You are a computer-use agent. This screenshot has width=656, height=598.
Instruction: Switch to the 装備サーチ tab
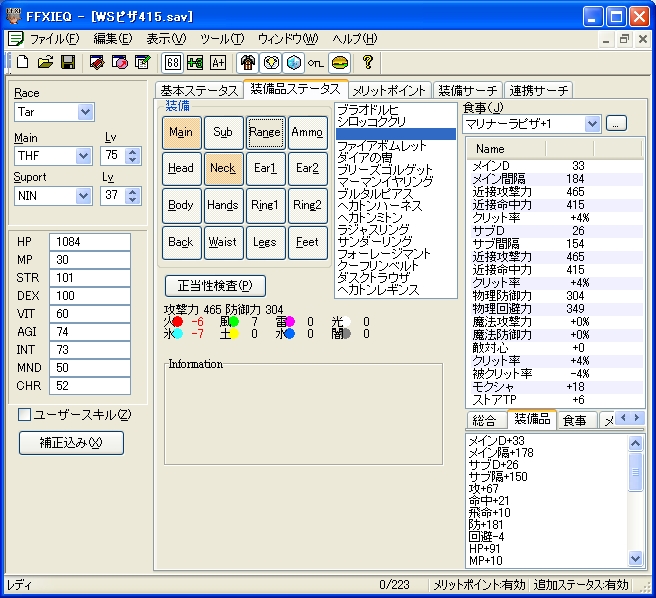468,90
